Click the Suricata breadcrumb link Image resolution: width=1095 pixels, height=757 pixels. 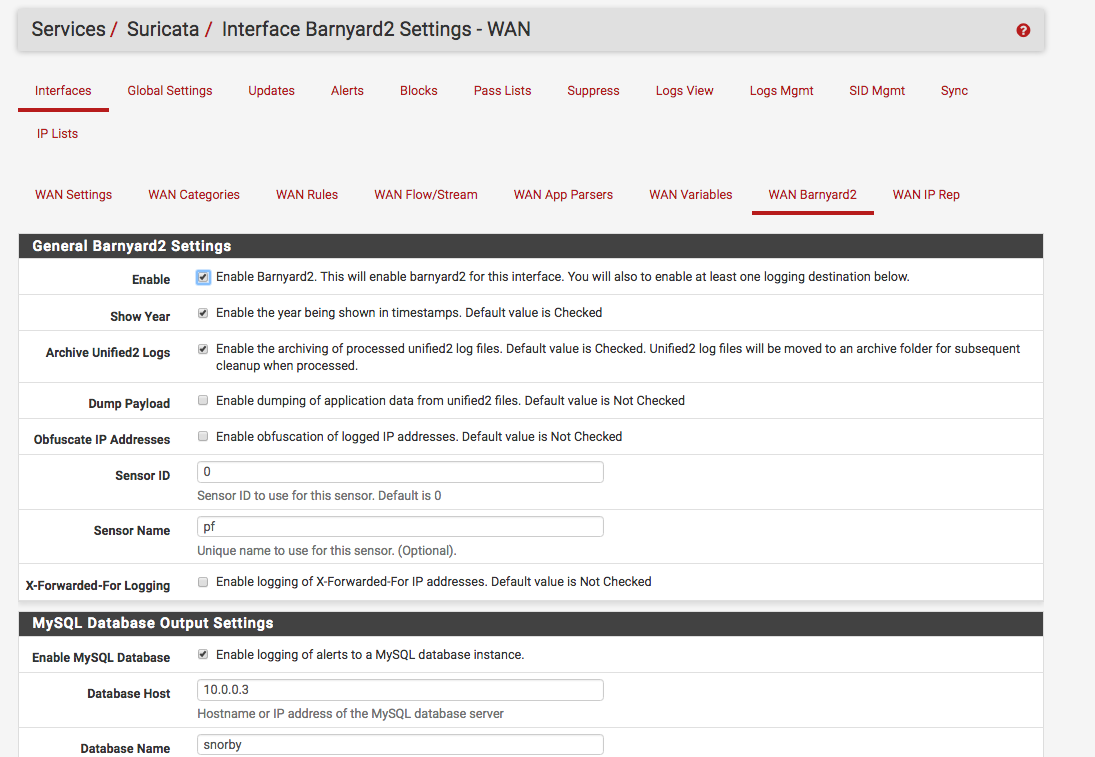tap(163, 30)
